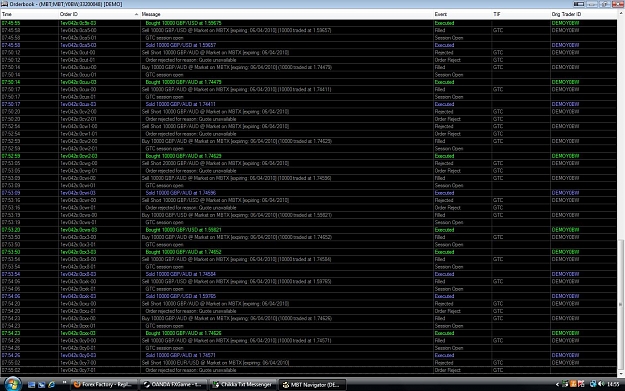
Task: Click 'Order Reject' event at 07:50:12
Action: click(x=447, y=60)
